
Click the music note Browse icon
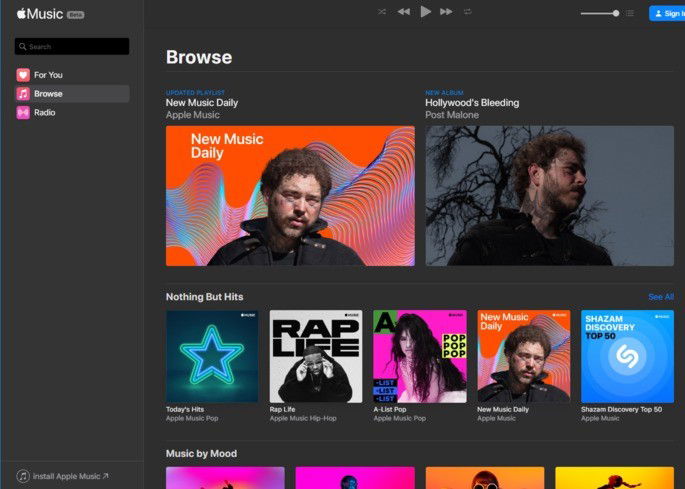point(23,94)
